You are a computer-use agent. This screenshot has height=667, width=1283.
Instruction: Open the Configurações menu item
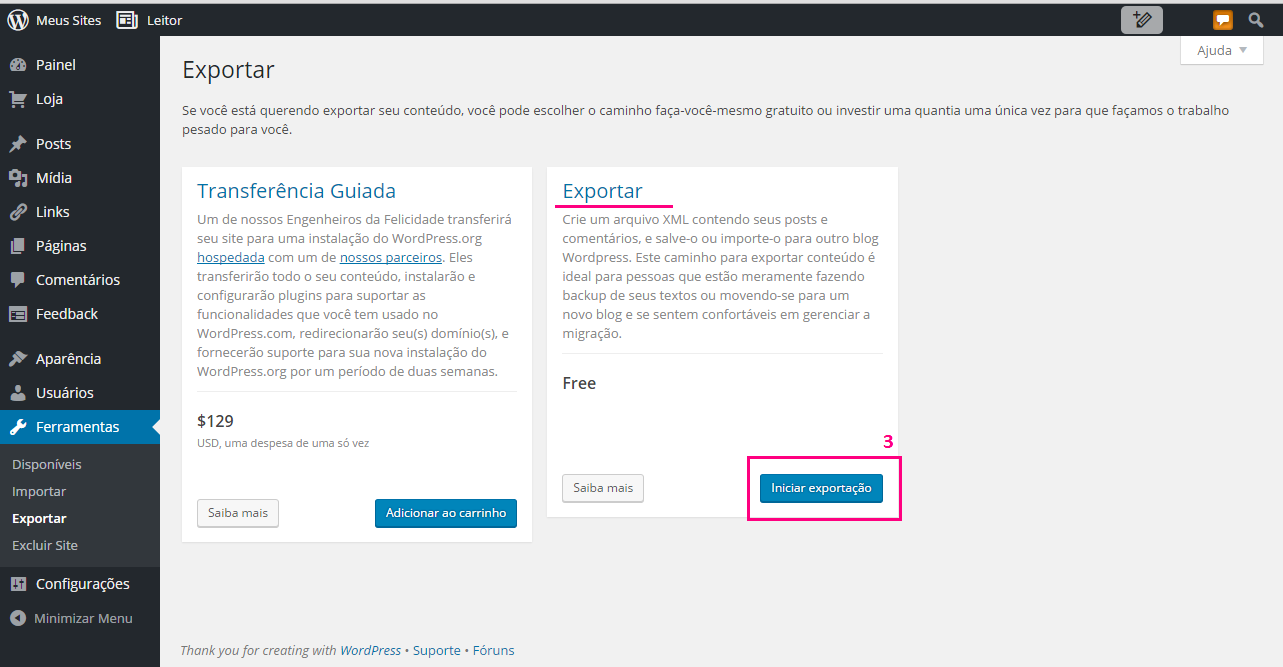(80, 584)
